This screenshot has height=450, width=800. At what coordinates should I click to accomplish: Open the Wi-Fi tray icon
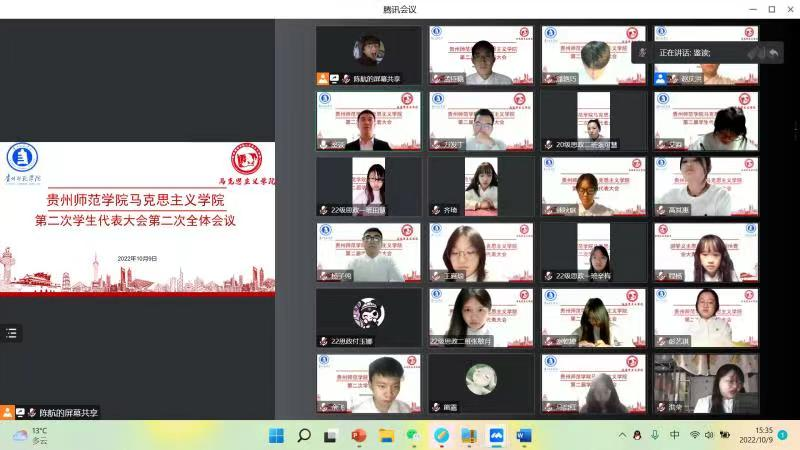point(694,435)
